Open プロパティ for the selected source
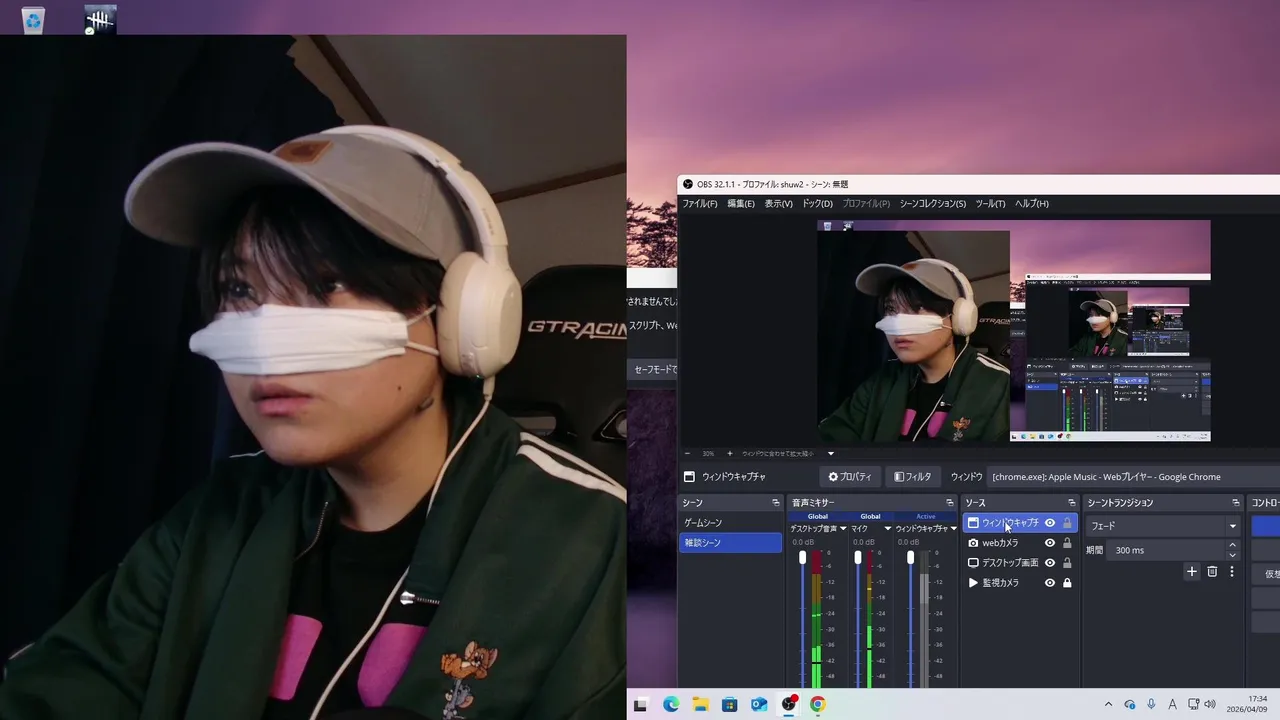This screenshot has height=720, width=1280. tap(850, 477)
